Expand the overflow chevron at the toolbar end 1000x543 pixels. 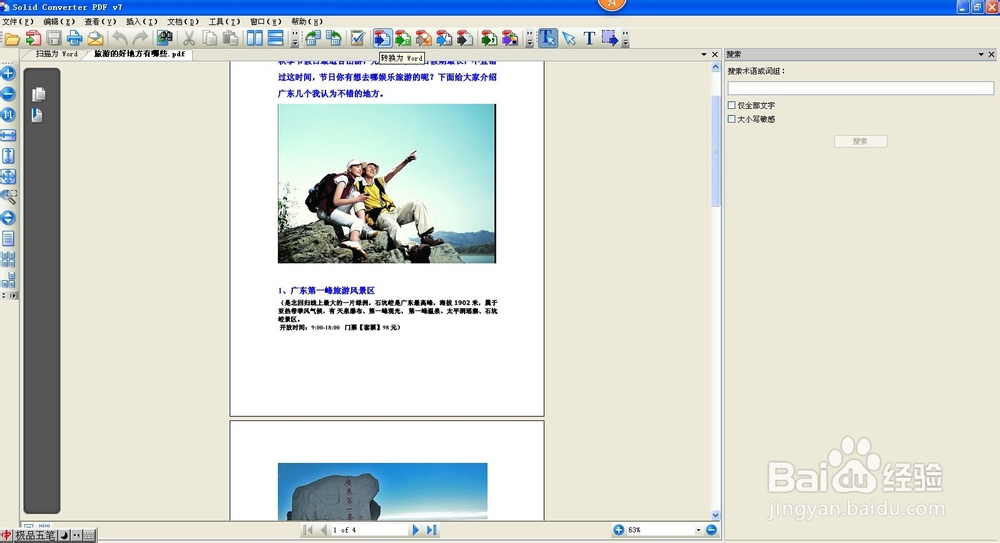coord(626,40)
